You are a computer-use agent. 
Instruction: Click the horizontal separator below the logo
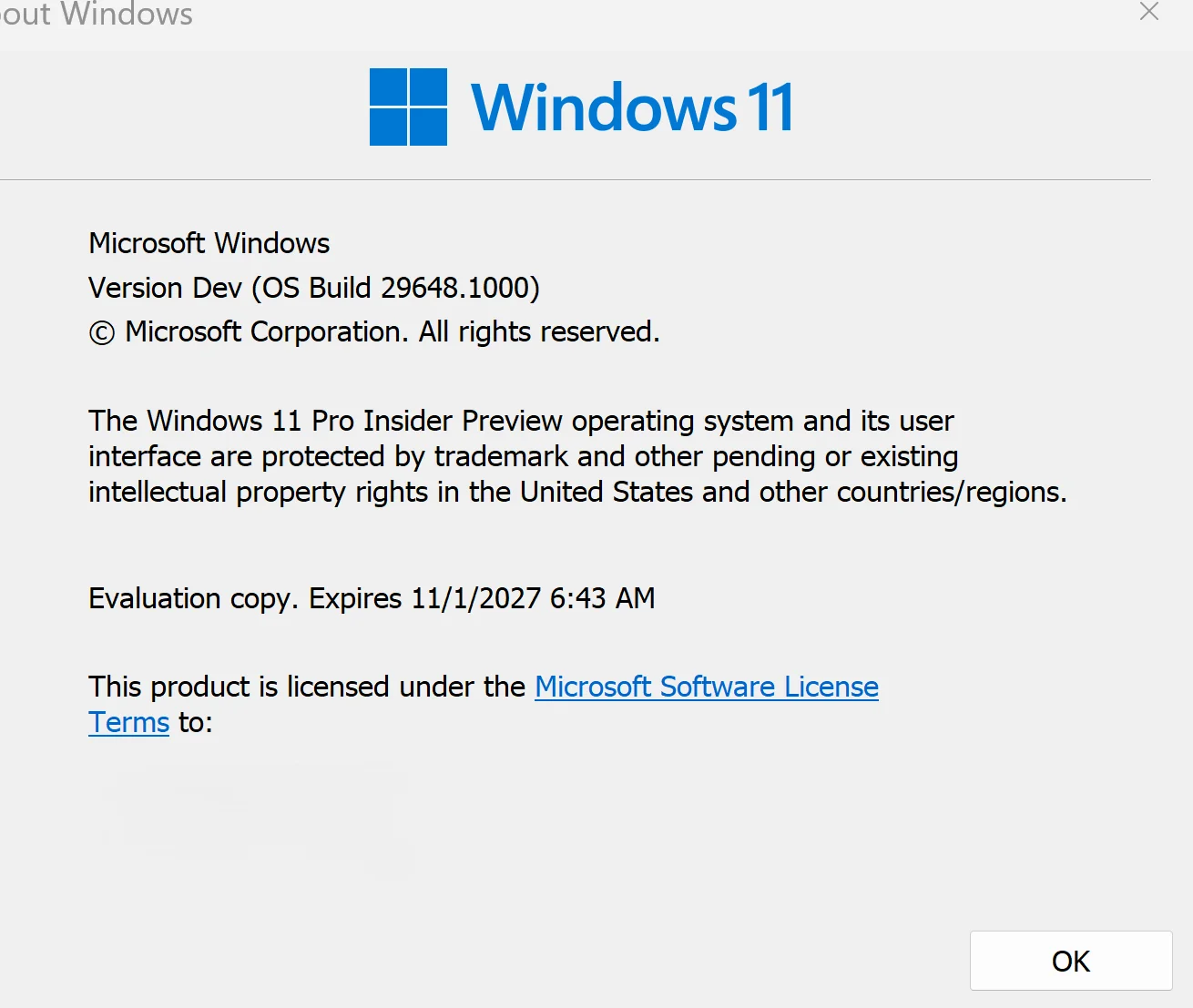(x=576, y=180)
